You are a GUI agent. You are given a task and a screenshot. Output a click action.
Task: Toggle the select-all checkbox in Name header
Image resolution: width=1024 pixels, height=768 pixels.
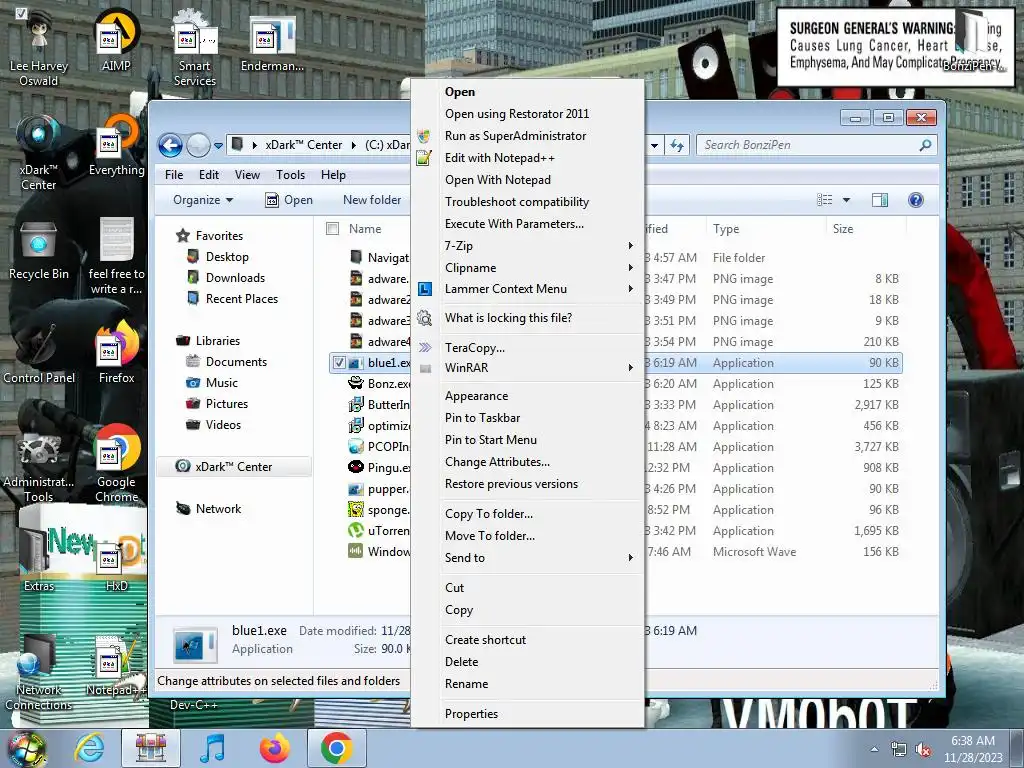point(332,229)
